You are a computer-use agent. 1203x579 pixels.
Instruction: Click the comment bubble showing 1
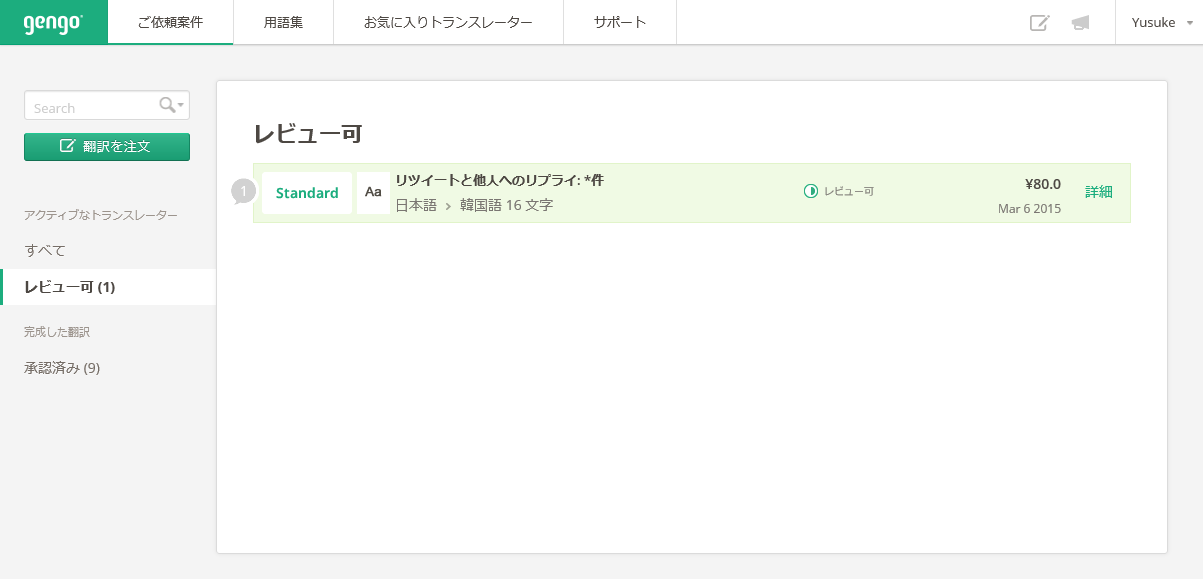[243, 191]
